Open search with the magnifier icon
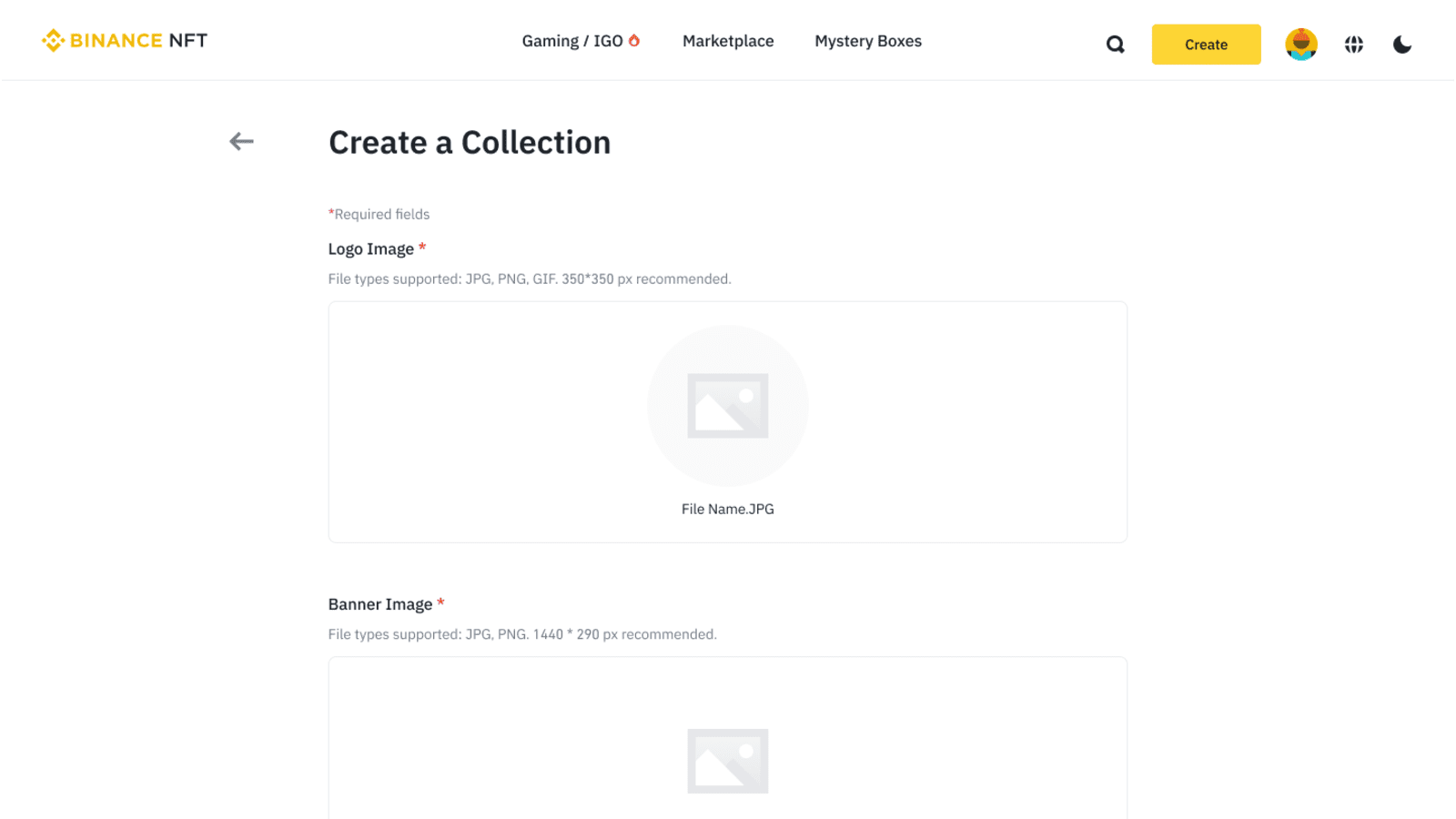The image size is (1456, 819). 1115,44
